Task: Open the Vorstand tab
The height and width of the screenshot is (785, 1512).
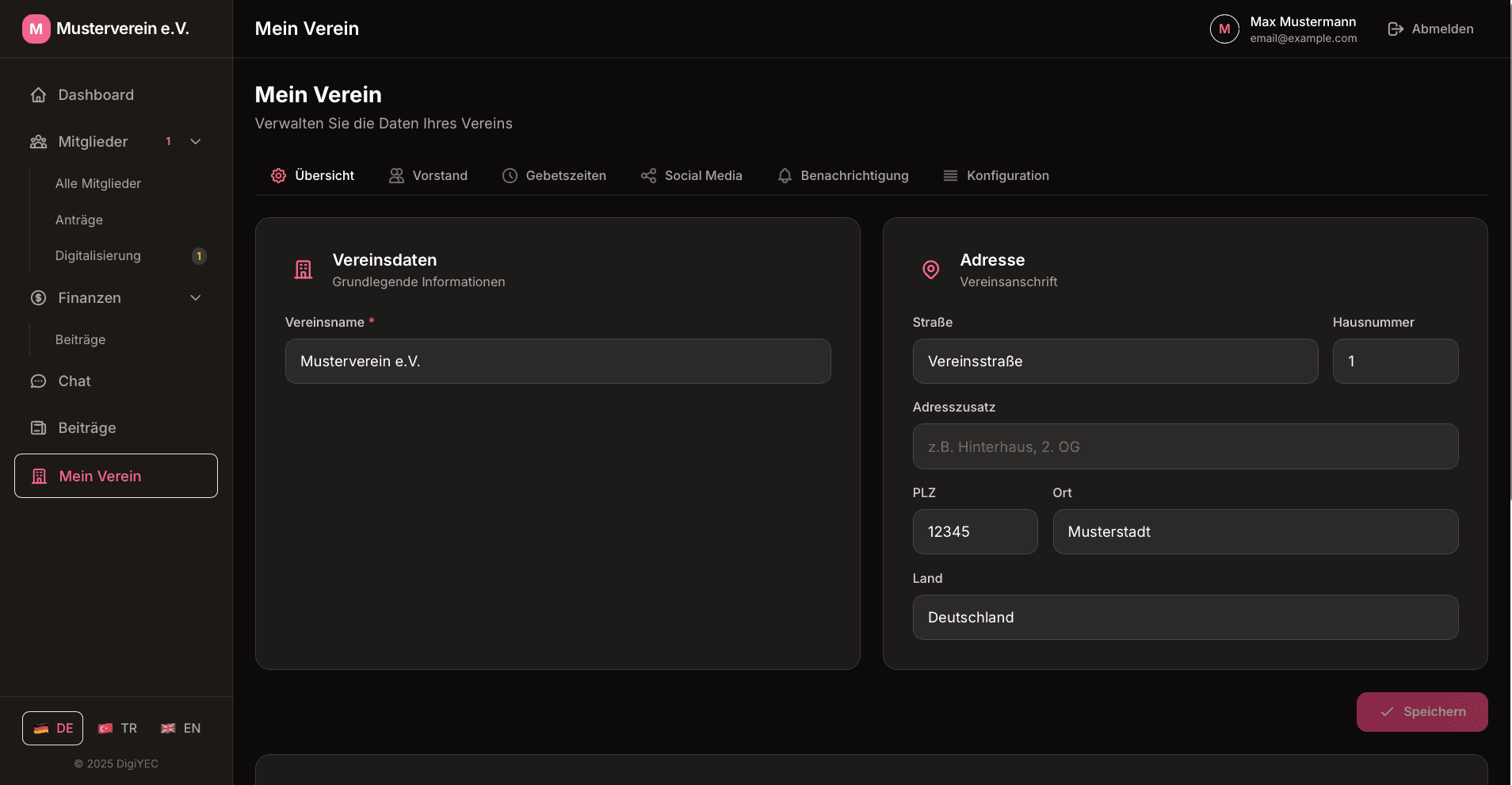Action: click(x=428, y=176)
